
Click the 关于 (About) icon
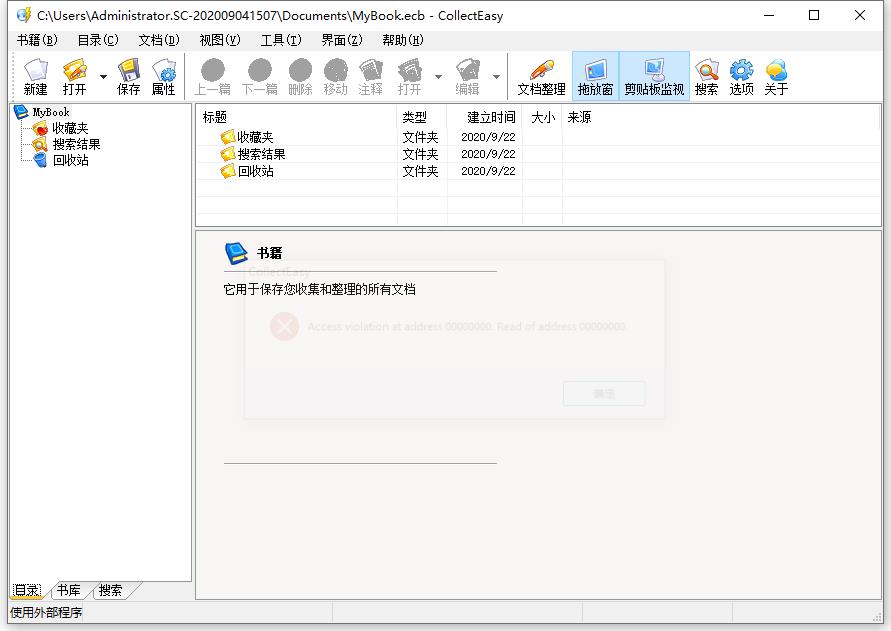[776, 76]
